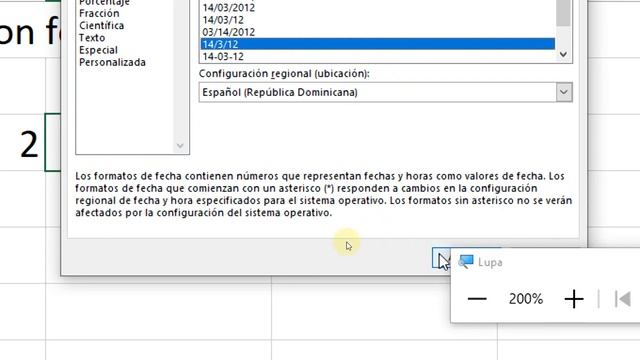Viewport: 640px width, 360px height.
Task: Click the Lupa magnifier app icon
Action: click(x=465, y=262)
